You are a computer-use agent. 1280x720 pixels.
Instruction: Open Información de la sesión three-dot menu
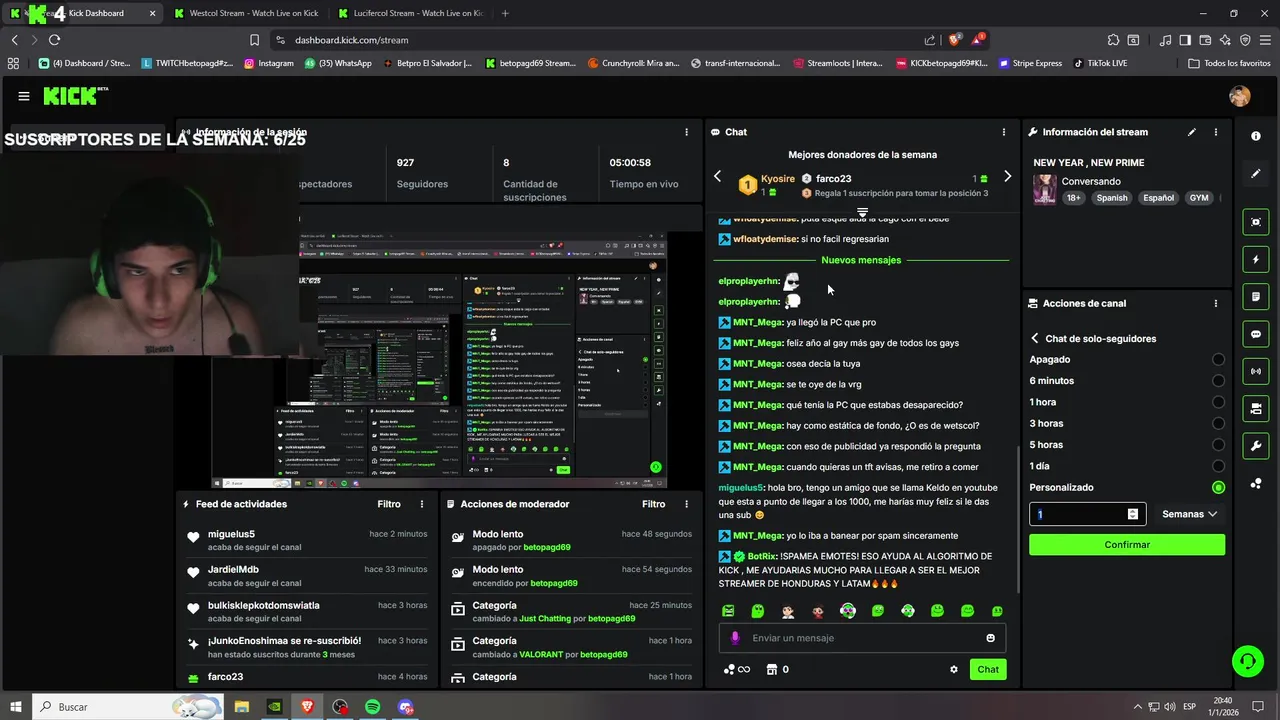pyautogui.click(x=686, y=132)
